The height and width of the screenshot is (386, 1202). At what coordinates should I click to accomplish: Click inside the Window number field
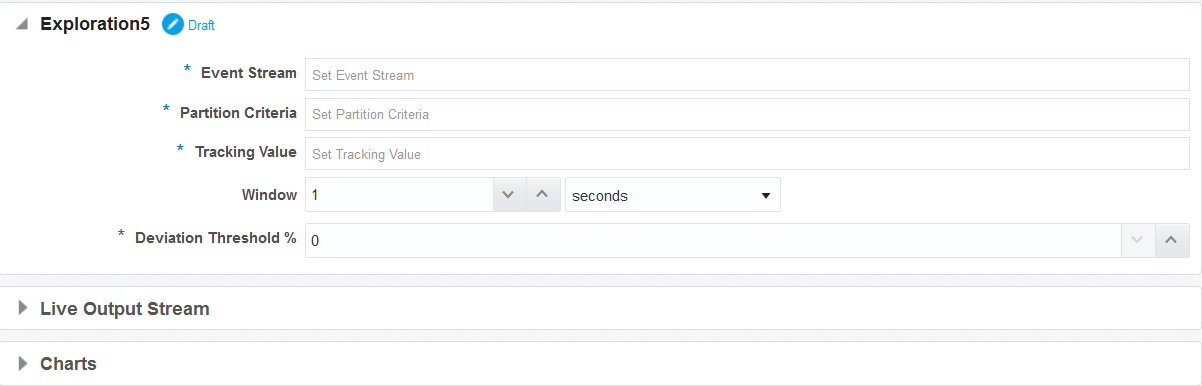[x=399, y=196]
